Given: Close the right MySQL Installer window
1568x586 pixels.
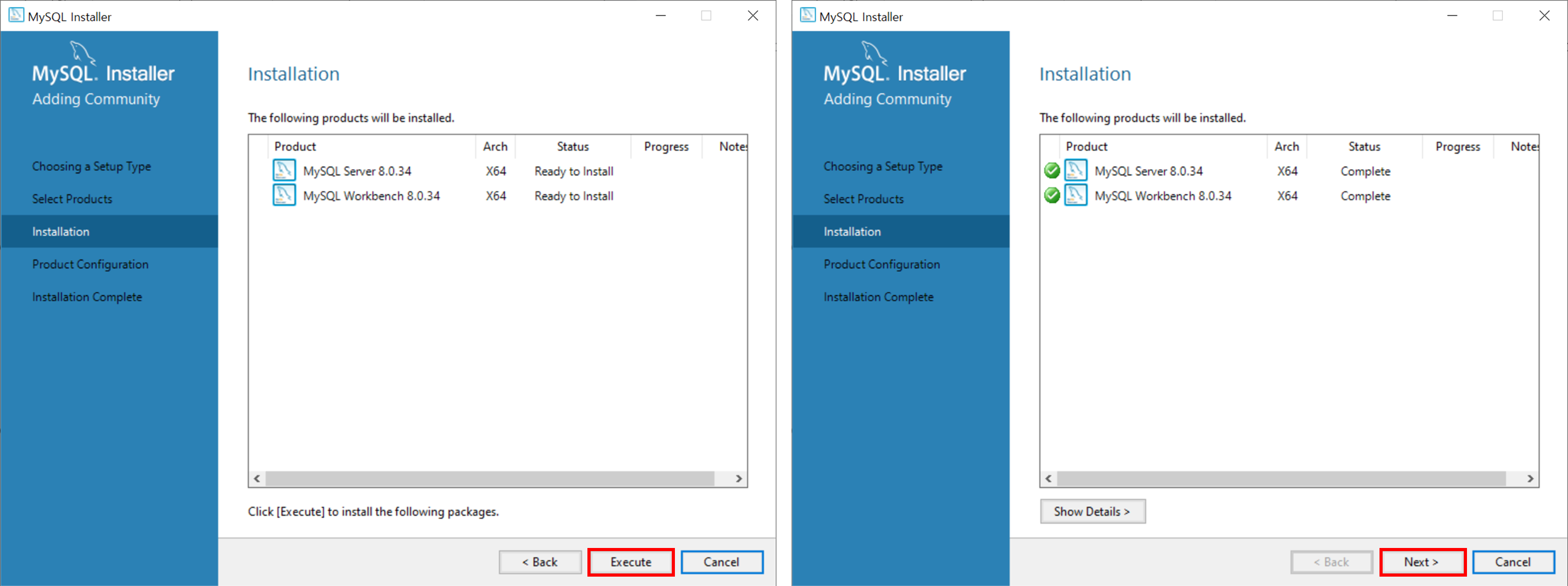Looking at the screenshot, I should click(1544, 15).
